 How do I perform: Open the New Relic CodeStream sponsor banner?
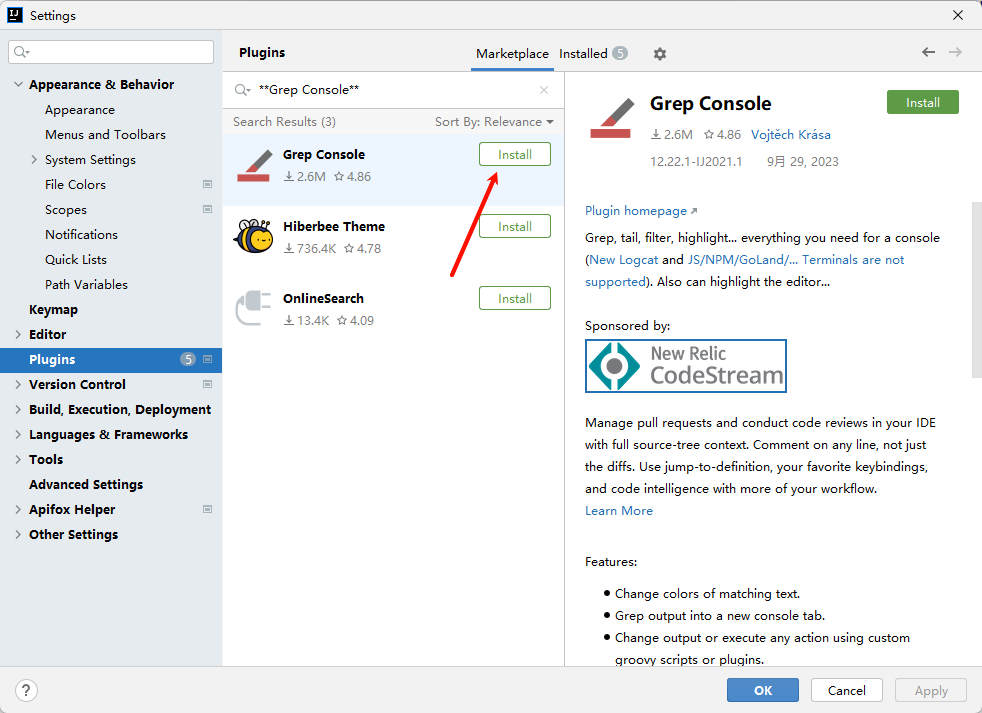click(686, 366)
